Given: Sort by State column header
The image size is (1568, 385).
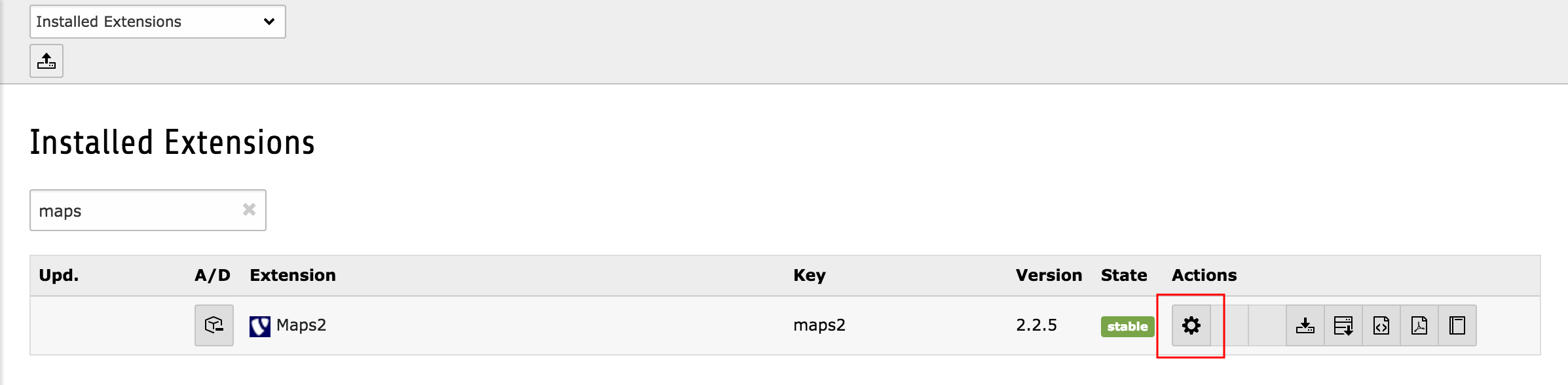Looking at the screenshot, I should pyautogui.click(x=1124, y=275).
